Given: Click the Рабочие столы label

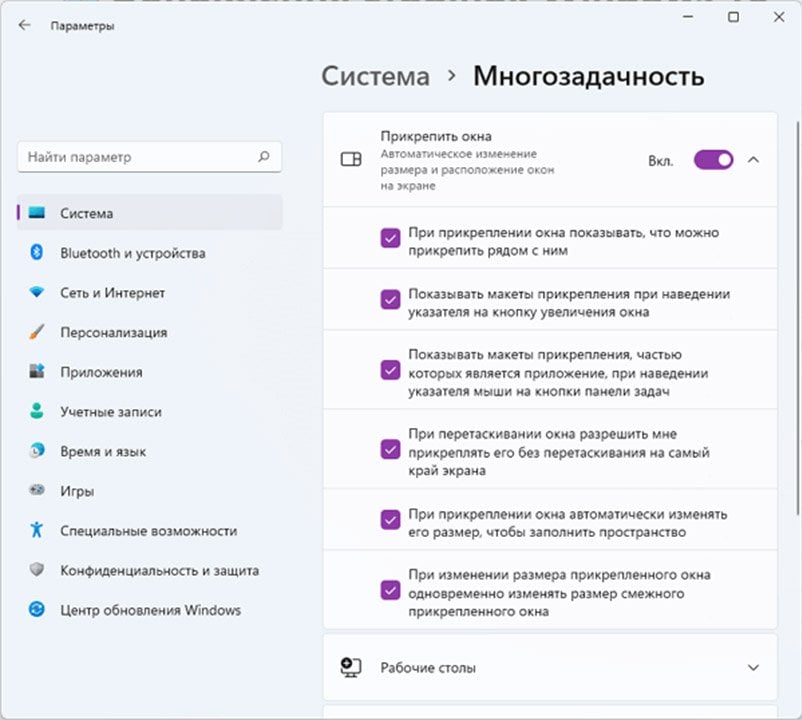Looking at the screenshot, I should (x=428, y=668).
